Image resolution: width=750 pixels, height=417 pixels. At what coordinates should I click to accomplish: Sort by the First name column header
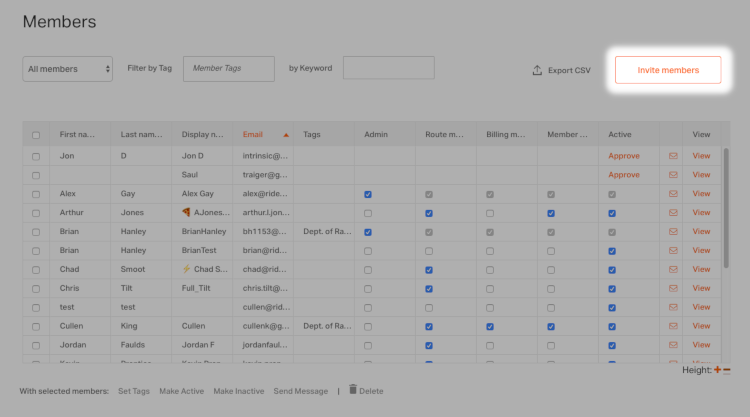[77, 134]
